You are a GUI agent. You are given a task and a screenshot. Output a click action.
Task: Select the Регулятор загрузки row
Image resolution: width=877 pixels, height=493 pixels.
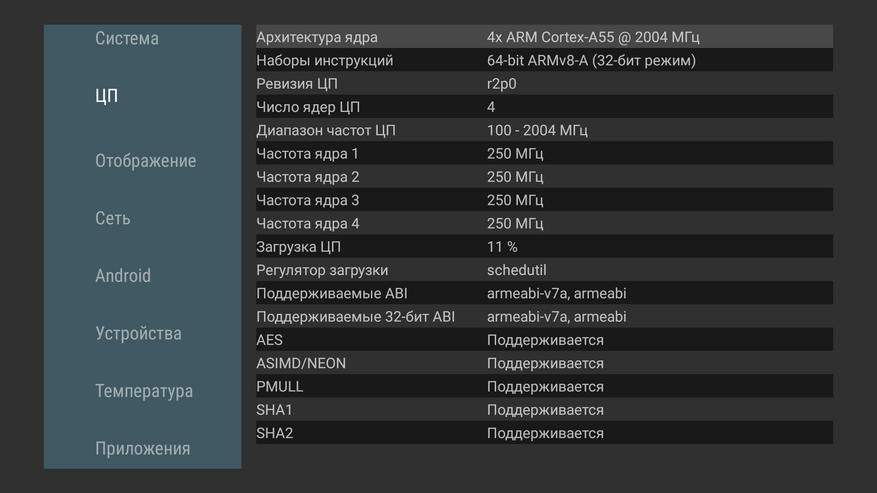click(x=544, y=270)
